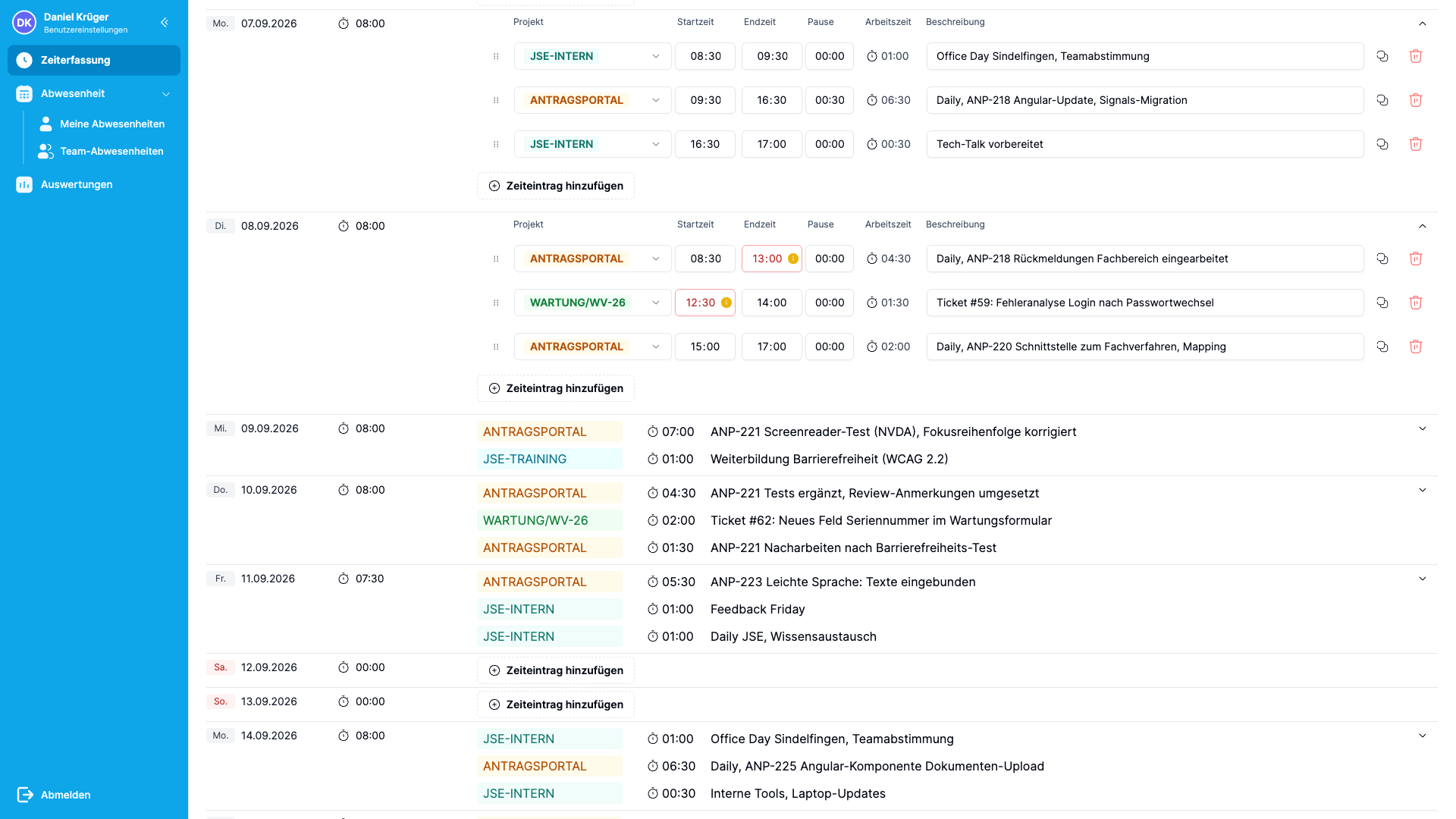Collapse the 08.09.2026 day section
This screenshot has height=819, width=1456.
pos(1423,226)
